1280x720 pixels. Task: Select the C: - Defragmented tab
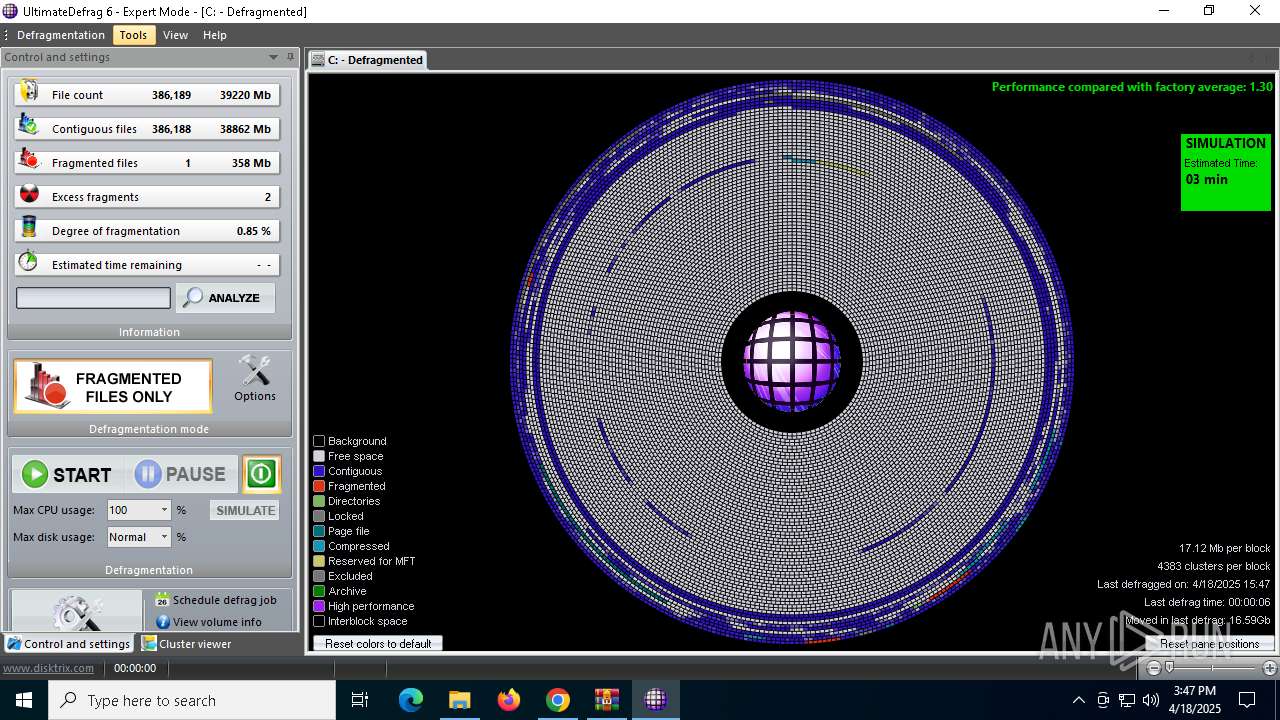[368, 60]
